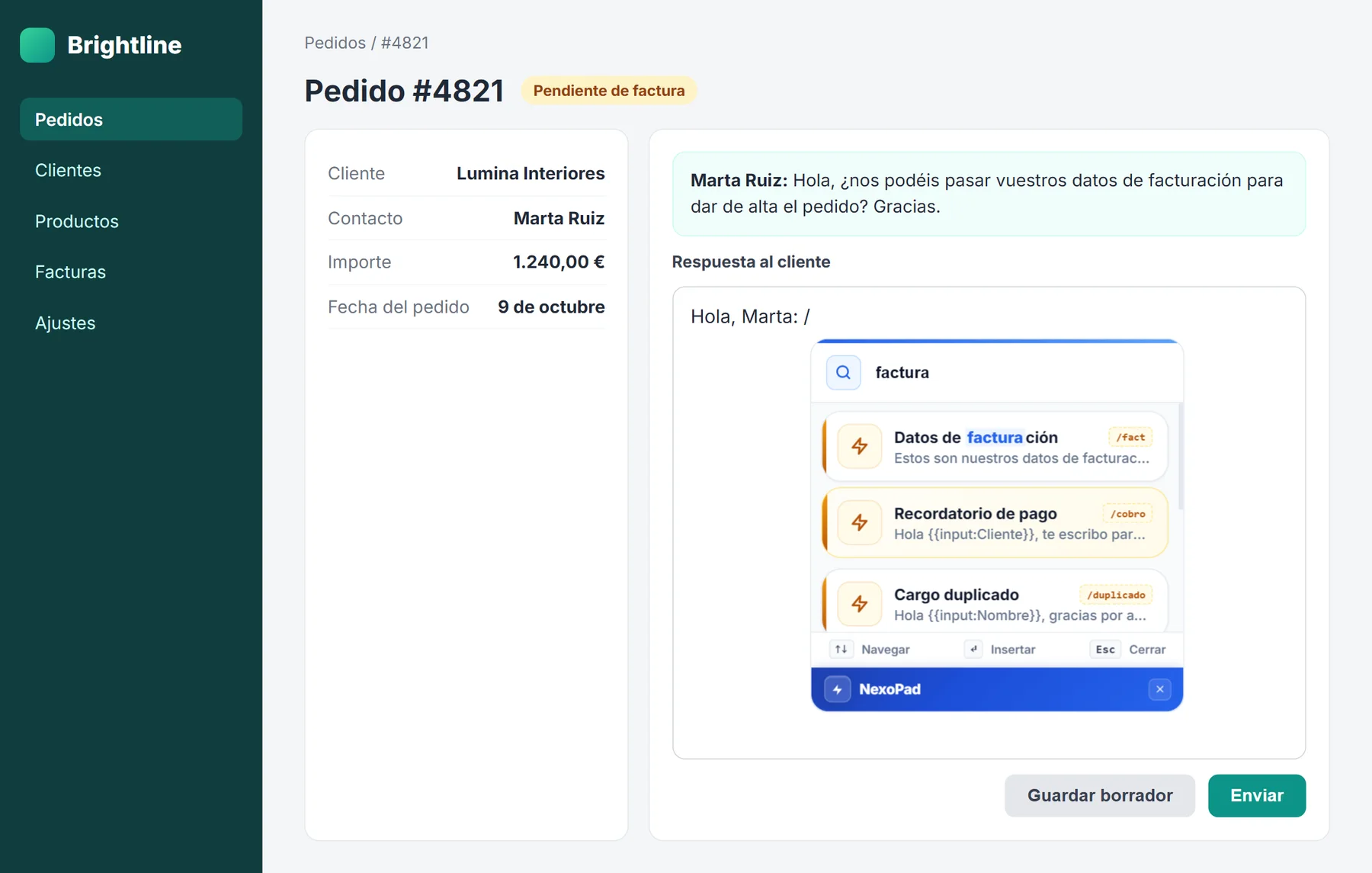The image size is (1372, 873).
Task: Click the /fact shortcut tag
Action: [1130, 437]
